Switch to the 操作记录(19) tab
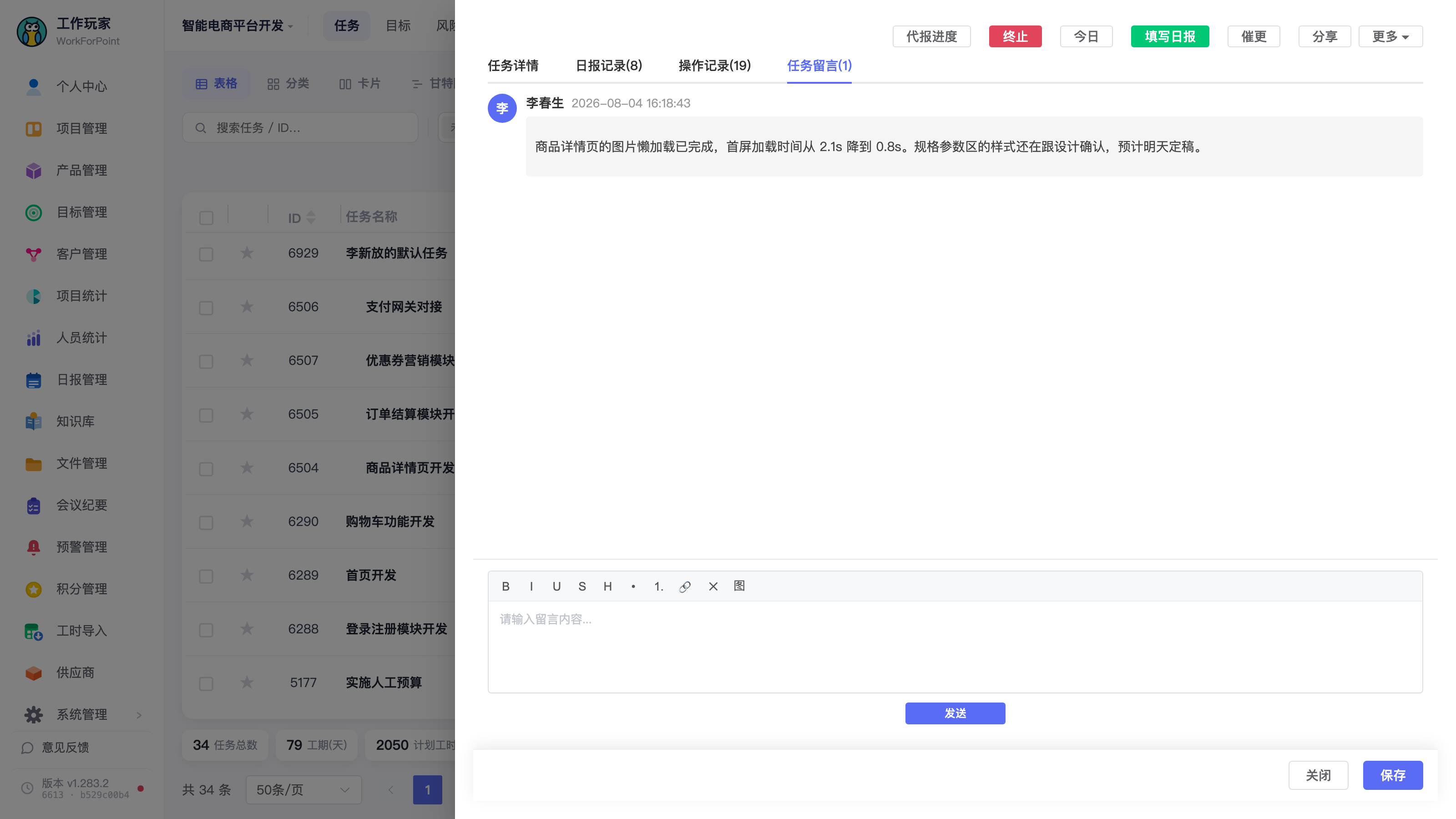 pos(714,66)
